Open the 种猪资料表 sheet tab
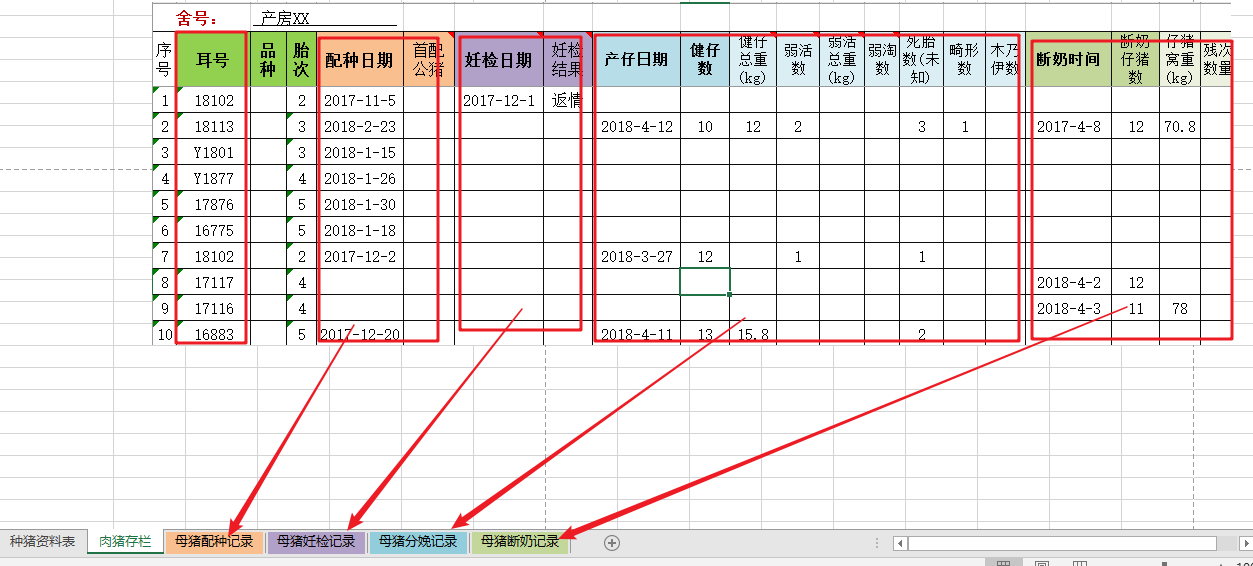This screenshot has height=566, width=1253. 42,542
